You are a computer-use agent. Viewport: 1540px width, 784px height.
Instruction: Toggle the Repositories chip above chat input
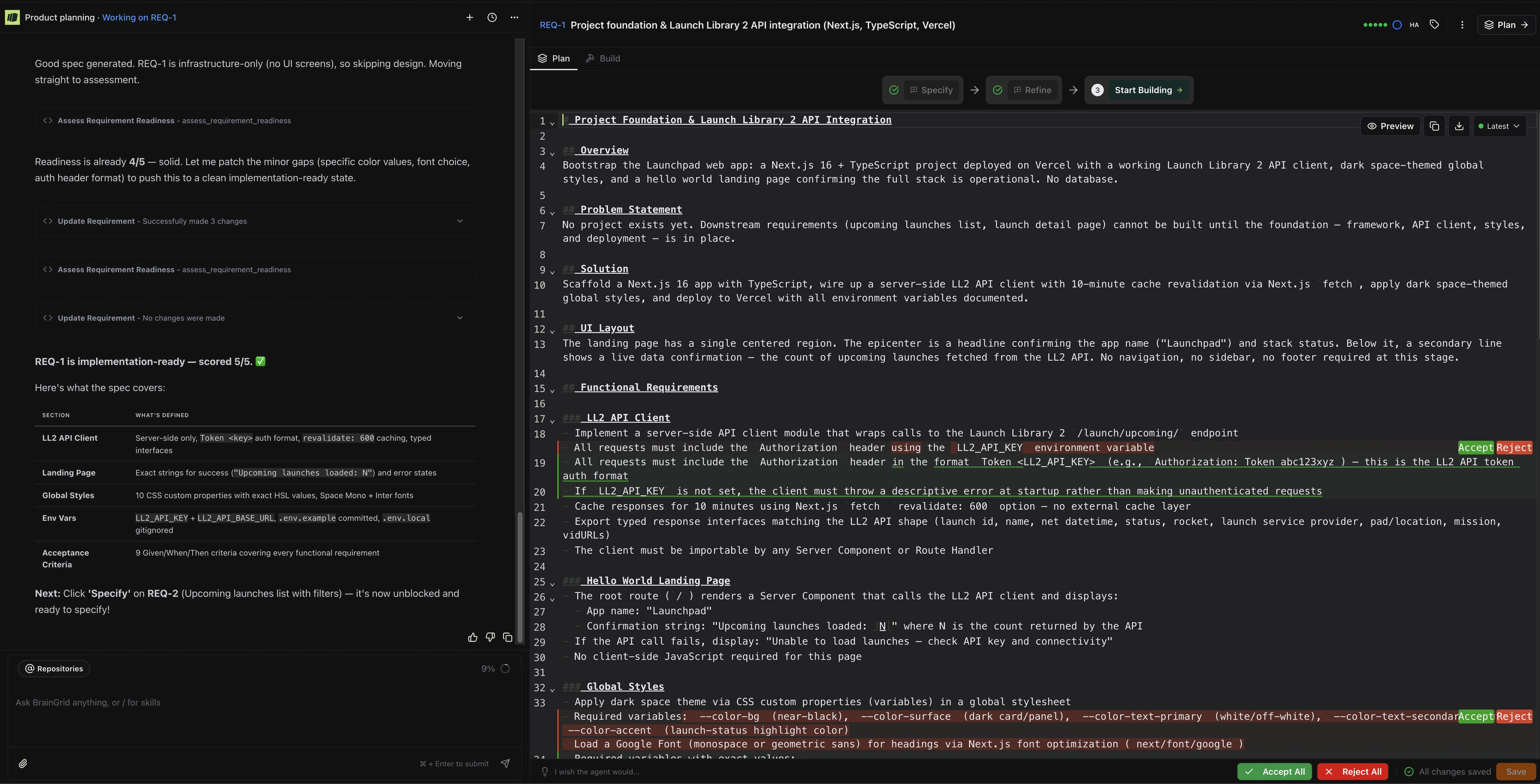click(54, 668)
